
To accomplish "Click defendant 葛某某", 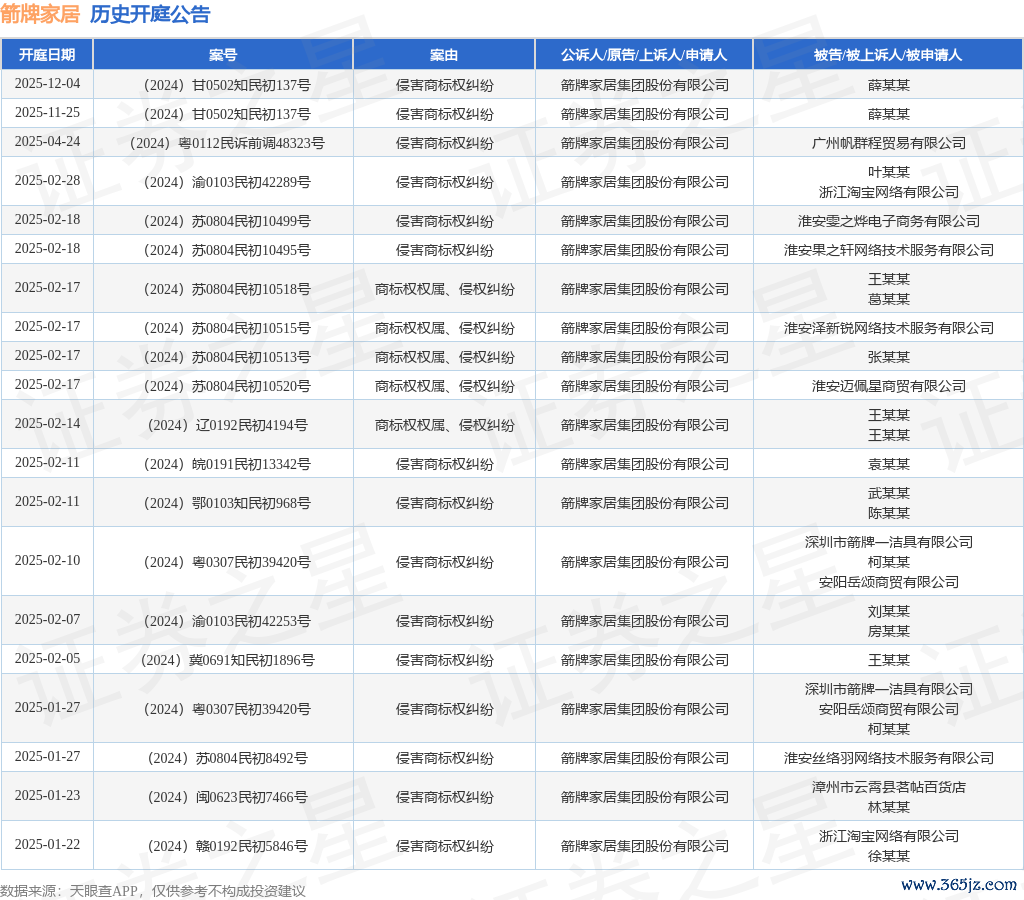I will [888, 299].
